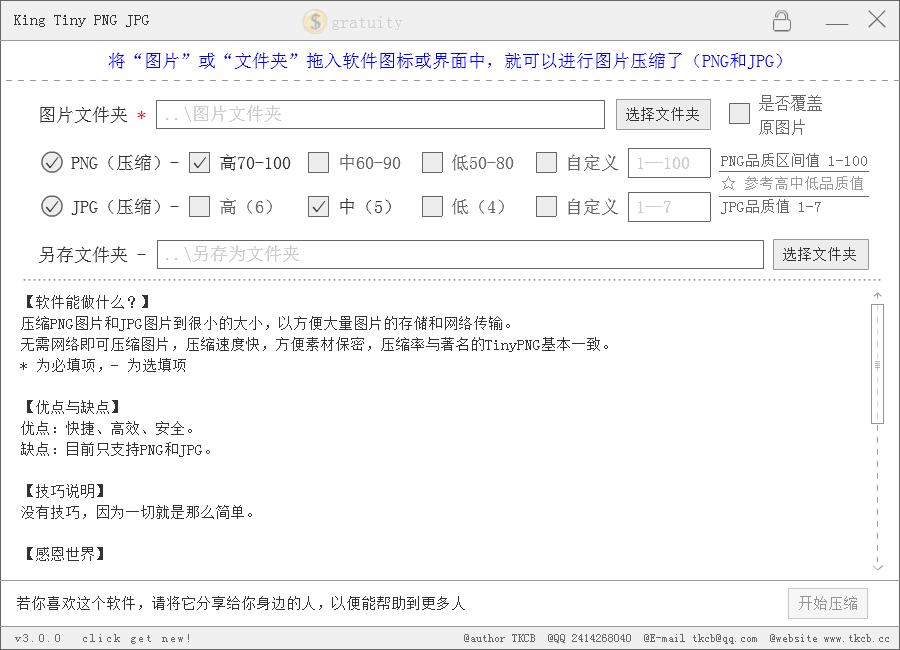Click the line 优点：快捷、高效、安全。
900x650 pixels.
tap(107, 428)
